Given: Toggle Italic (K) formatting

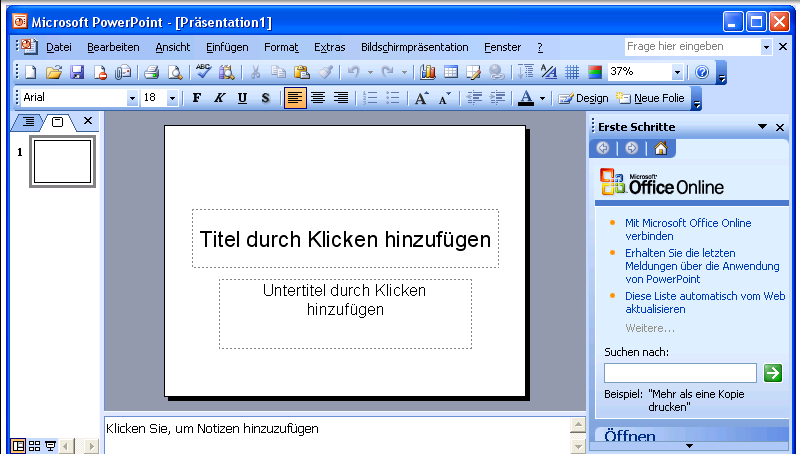Looking at the screenshot, I should 219,98.
